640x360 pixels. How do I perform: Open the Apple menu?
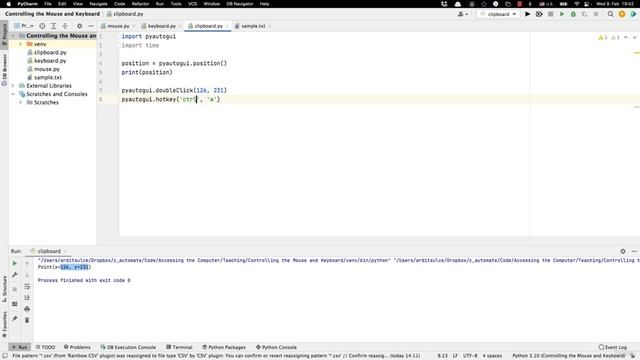coord(8,4)
